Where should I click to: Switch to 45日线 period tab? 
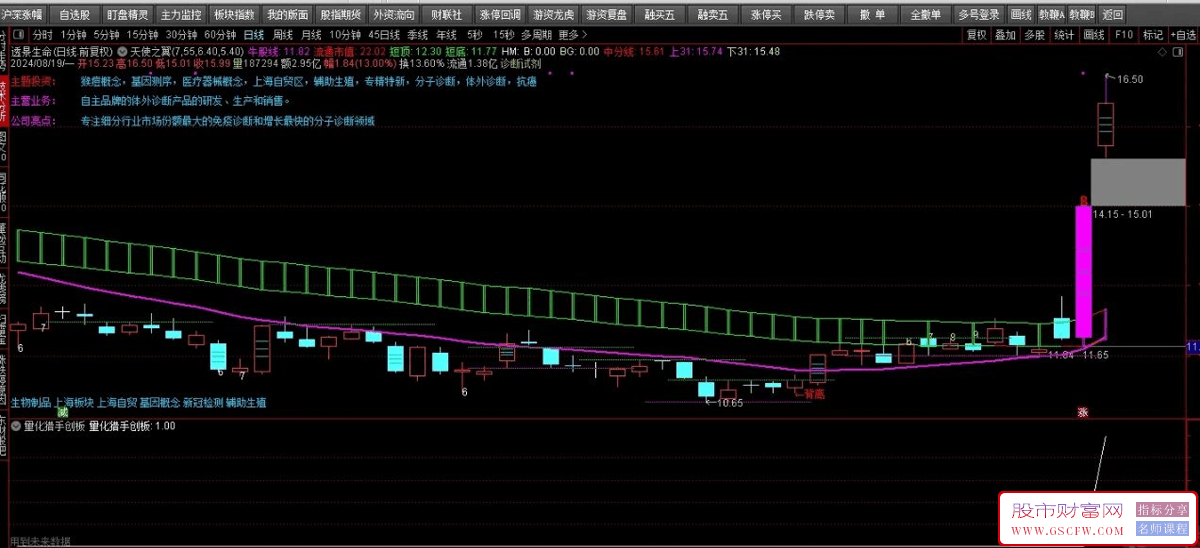coord(384,34)
